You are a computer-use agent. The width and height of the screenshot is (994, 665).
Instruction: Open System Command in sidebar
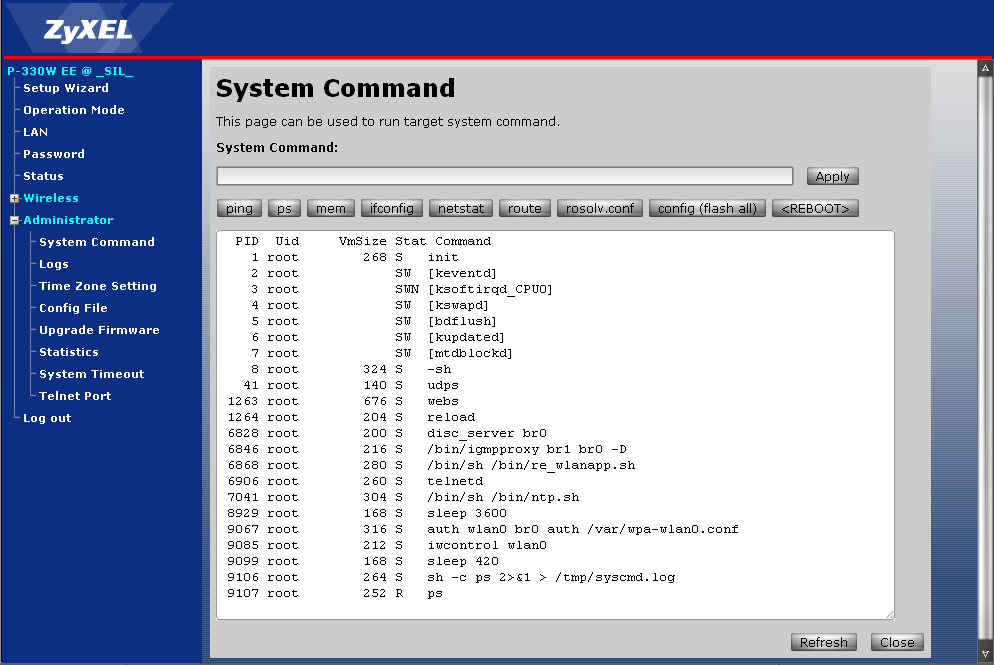pos(97,242)
